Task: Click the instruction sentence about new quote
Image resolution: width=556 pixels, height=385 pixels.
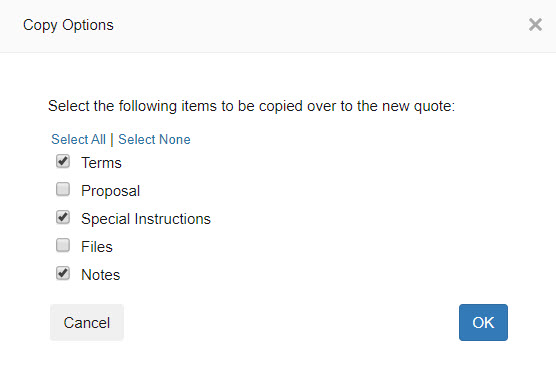Action: 251,106
